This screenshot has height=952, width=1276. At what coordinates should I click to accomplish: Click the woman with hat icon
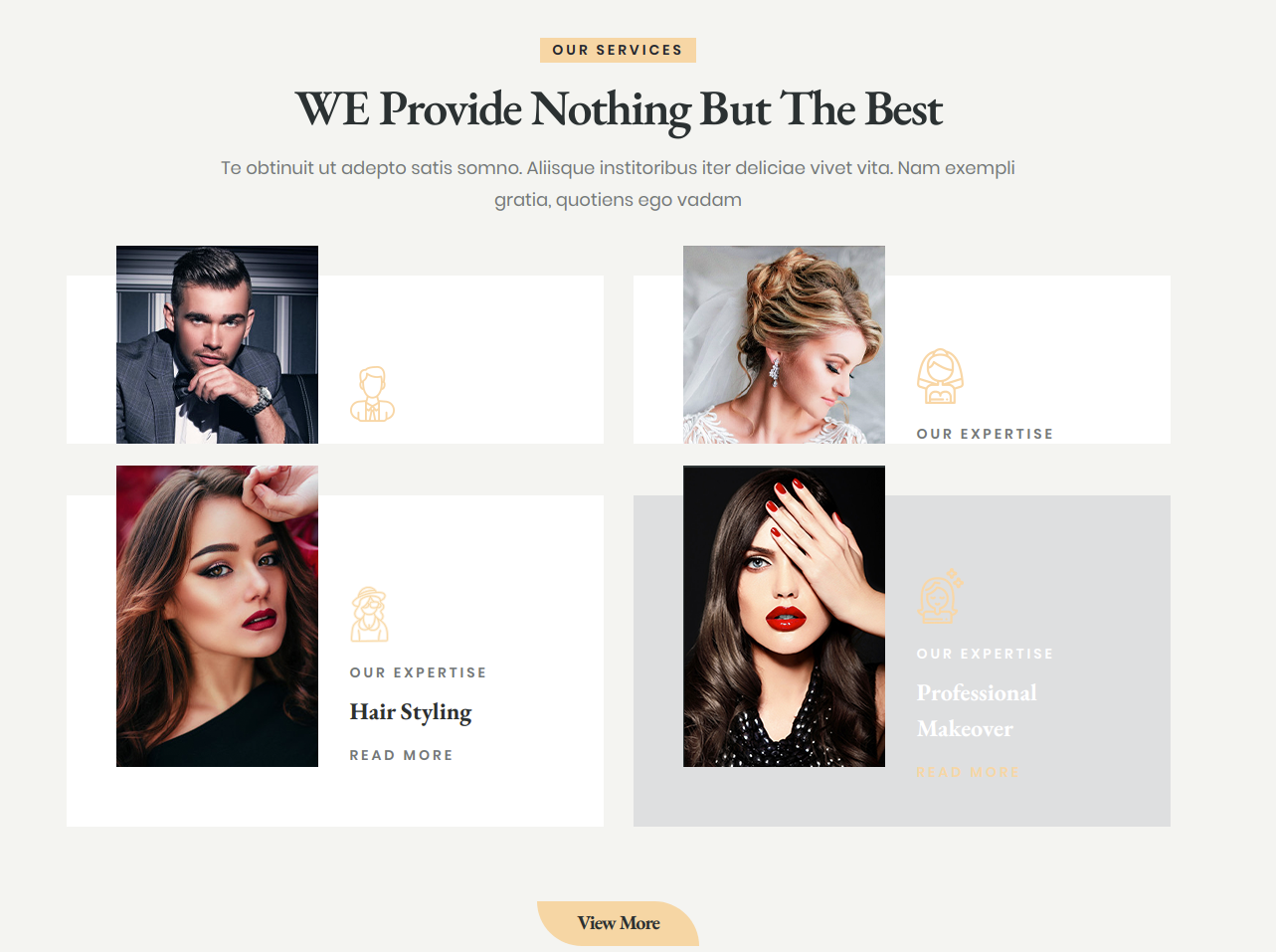tap(370, 614)
